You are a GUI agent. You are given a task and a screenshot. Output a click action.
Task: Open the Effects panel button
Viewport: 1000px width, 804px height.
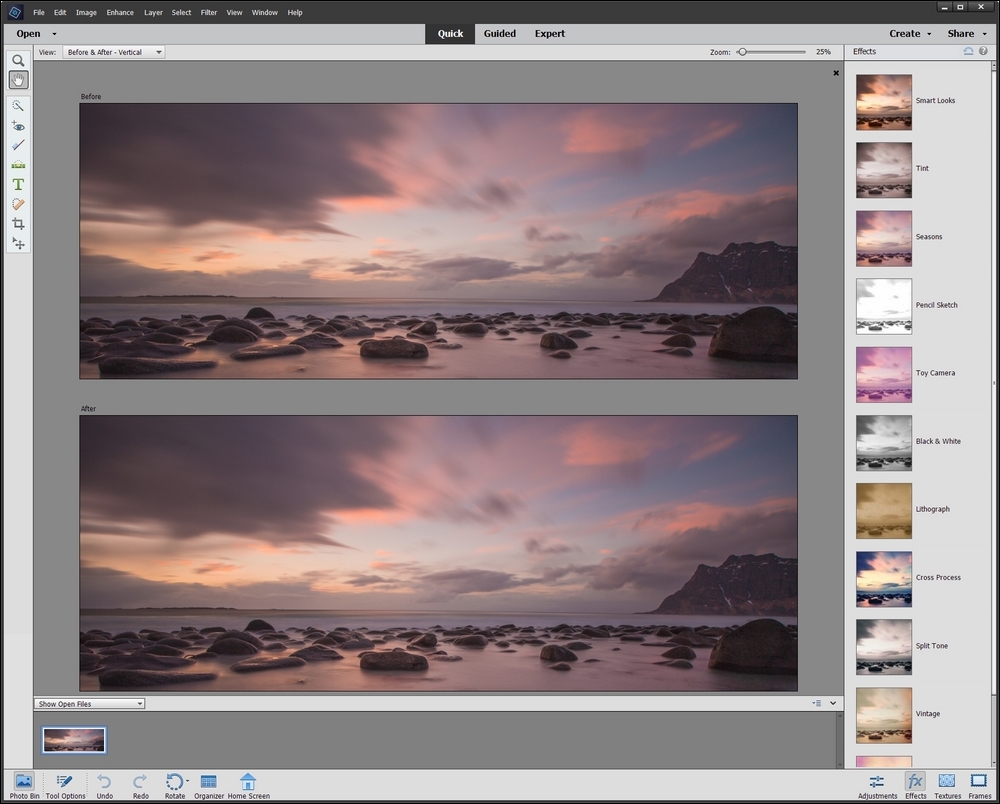coord(915,786)
